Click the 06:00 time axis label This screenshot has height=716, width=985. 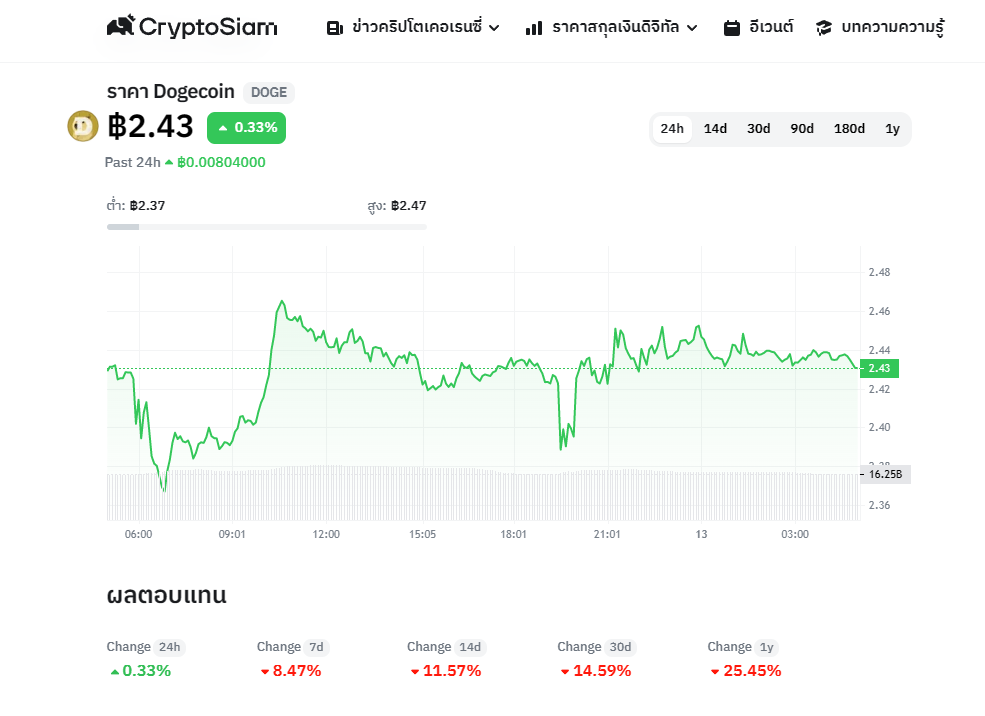coord(138,534)
